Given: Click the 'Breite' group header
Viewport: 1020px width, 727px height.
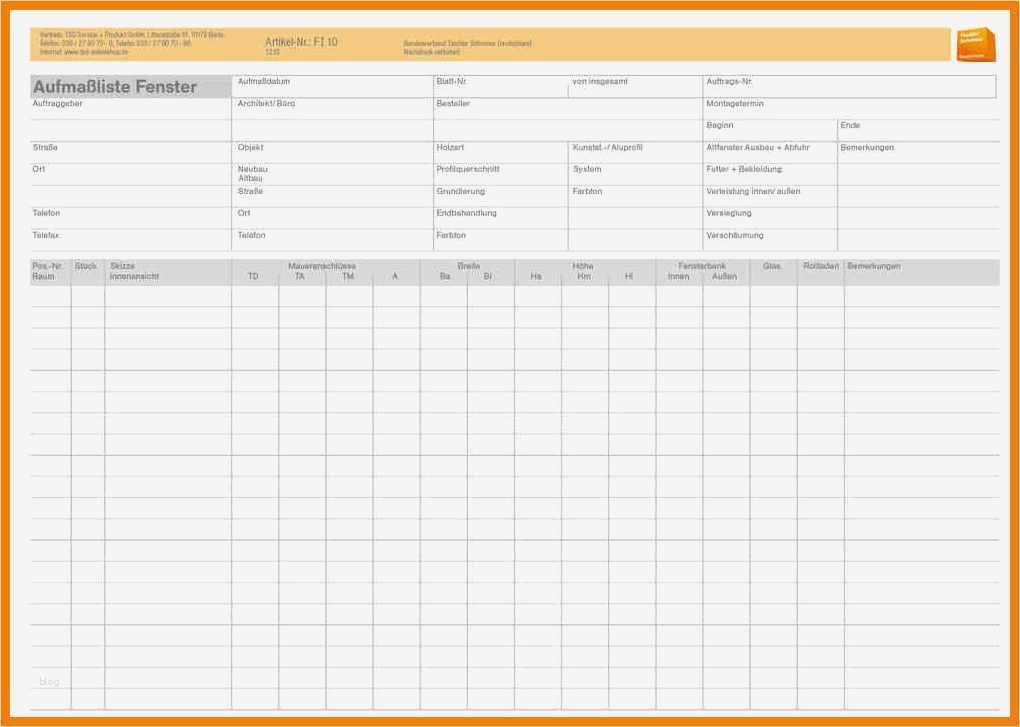Looking at the screenshot, I should pyautogui.click(x=468, y=266).
